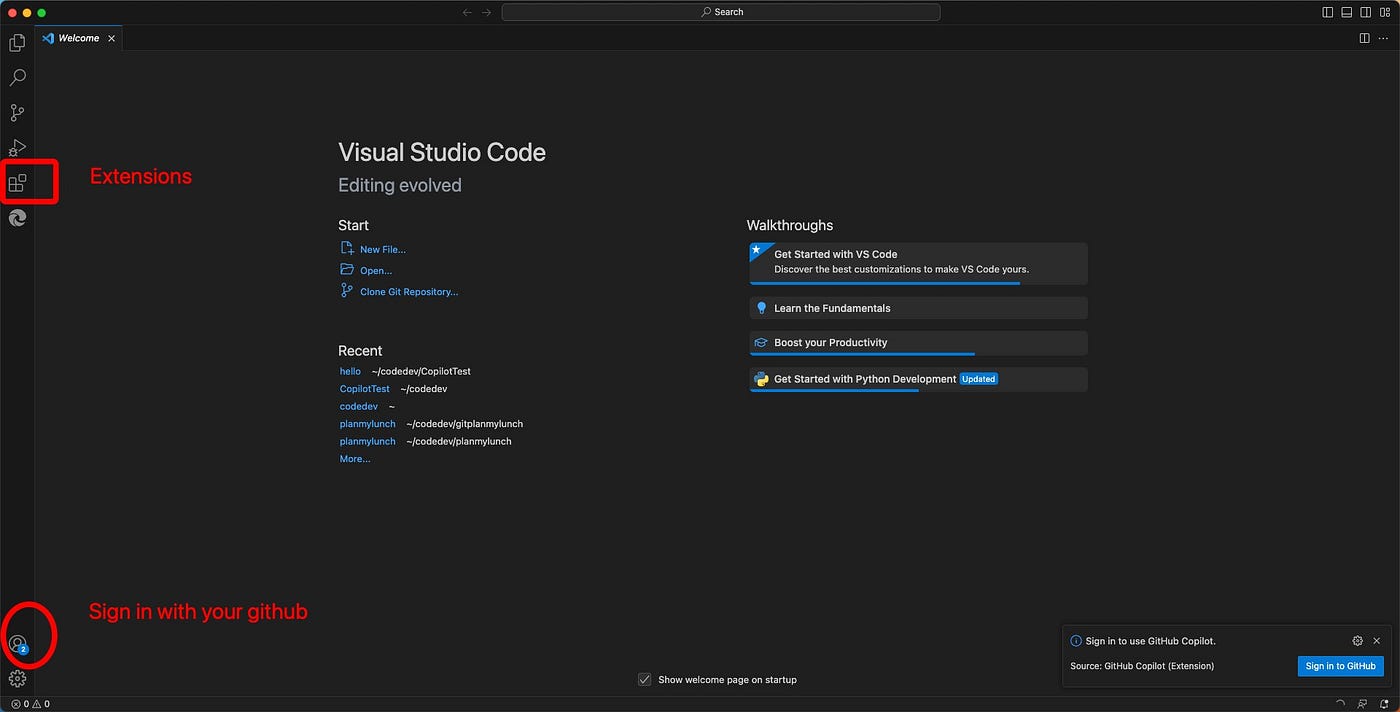The height and width of the screenshot is (712, 1400).
Task: Toggle the bottom panel layout icon
Action: (x=1347, y=12)
